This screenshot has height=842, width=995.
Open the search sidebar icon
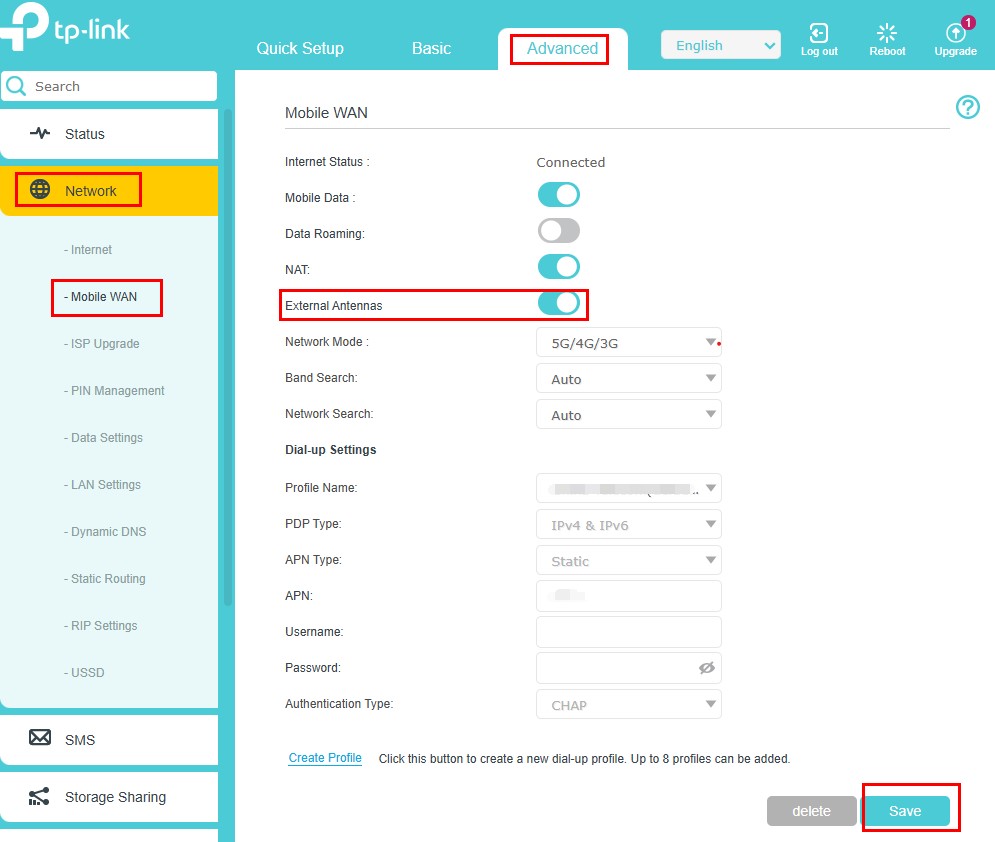16,86
